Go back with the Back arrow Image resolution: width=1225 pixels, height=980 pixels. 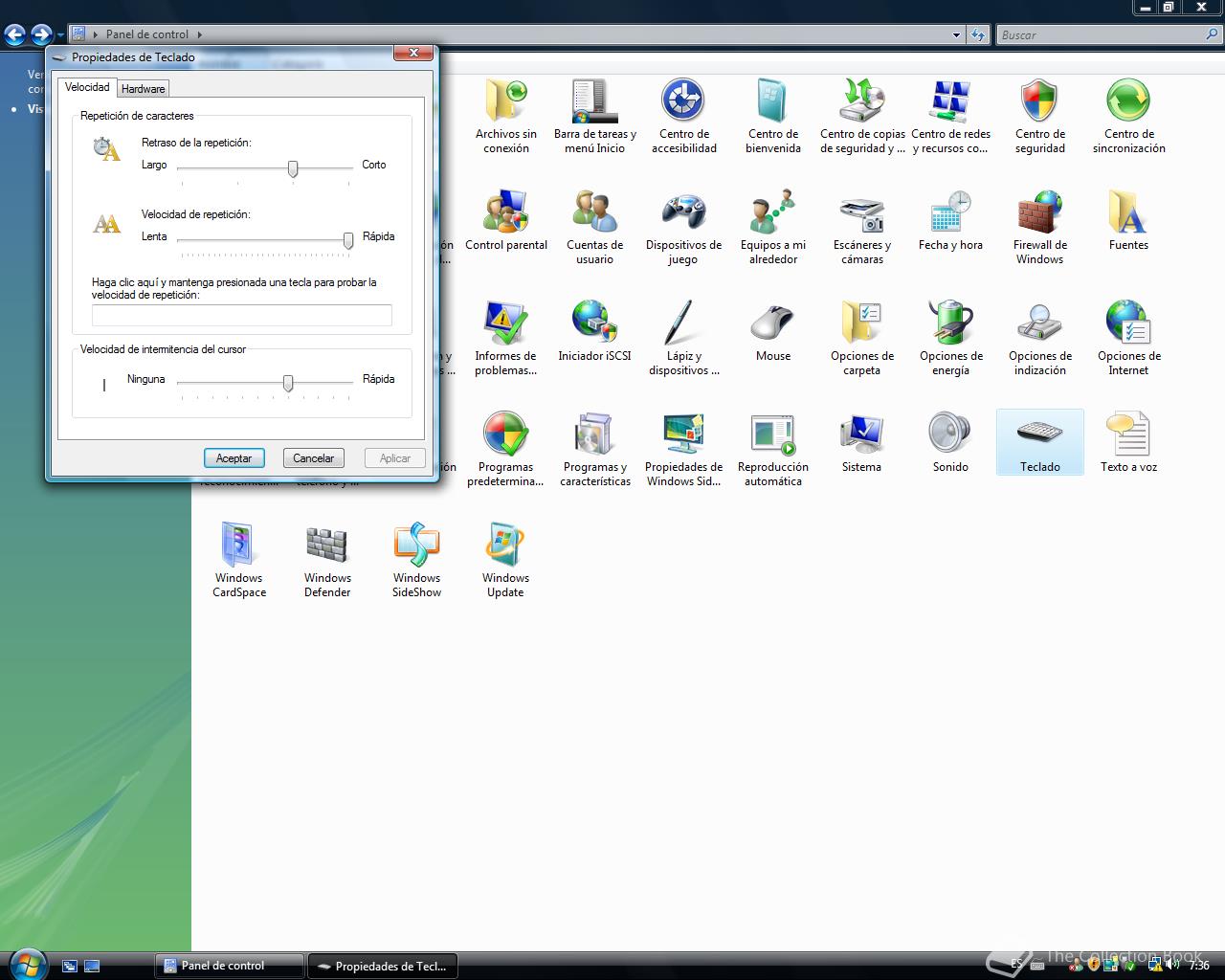tap(14, 35)
